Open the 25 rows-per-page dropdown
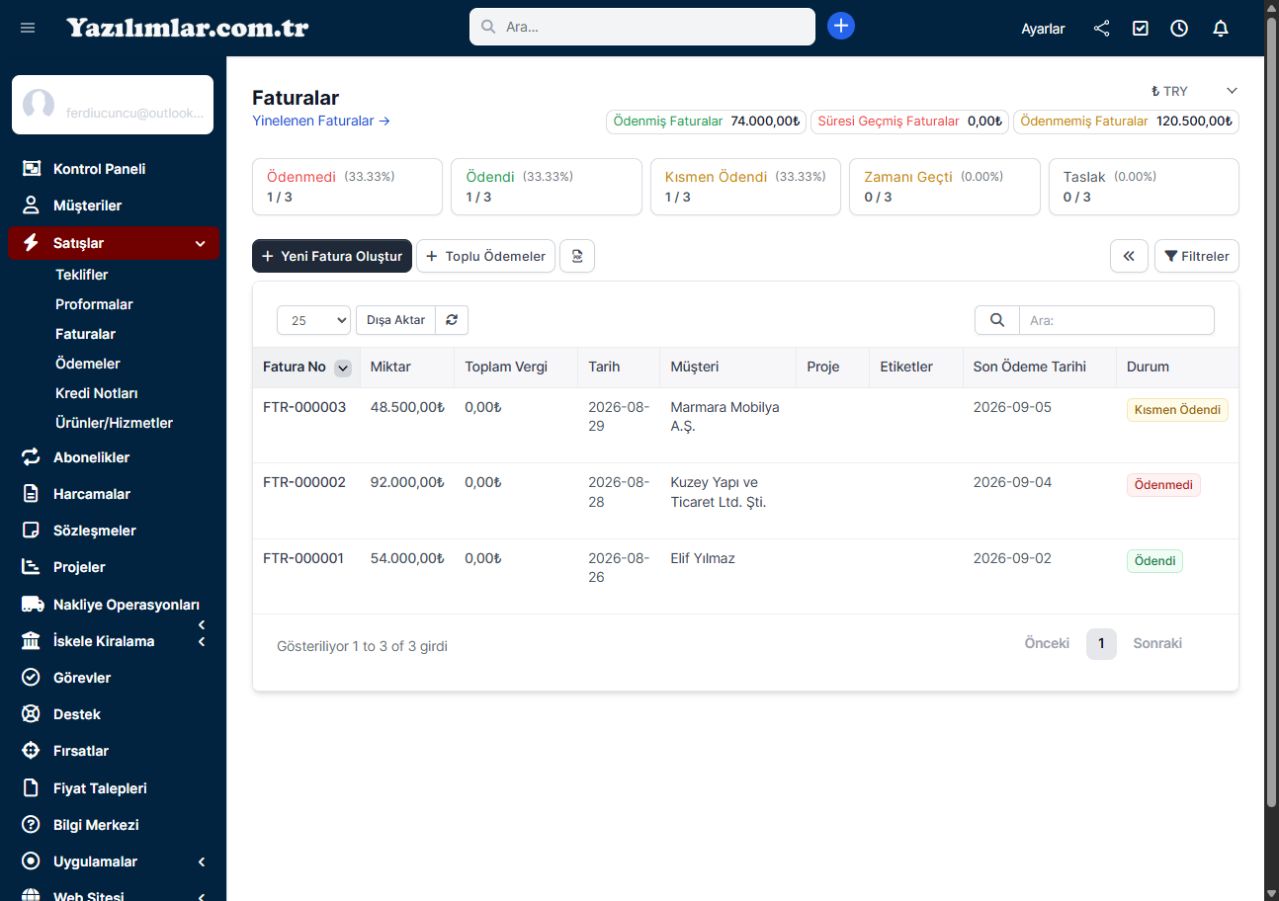This screenshot has width=1279, height=901. [314, 320]
